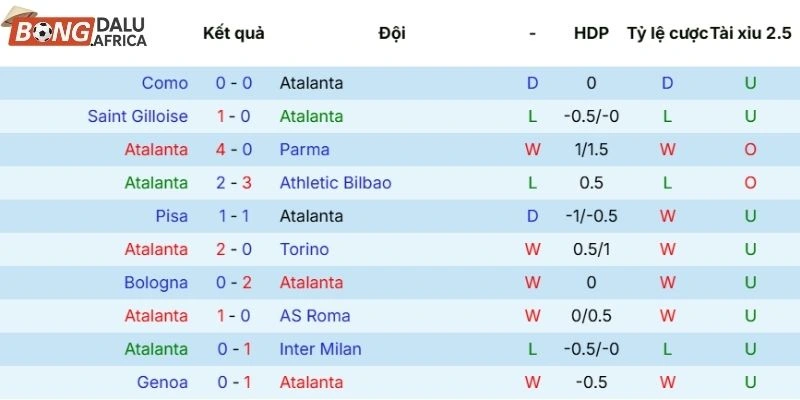800x400 pixels.
Task: Open the Inter Milan team link
Action: (320, 349)
